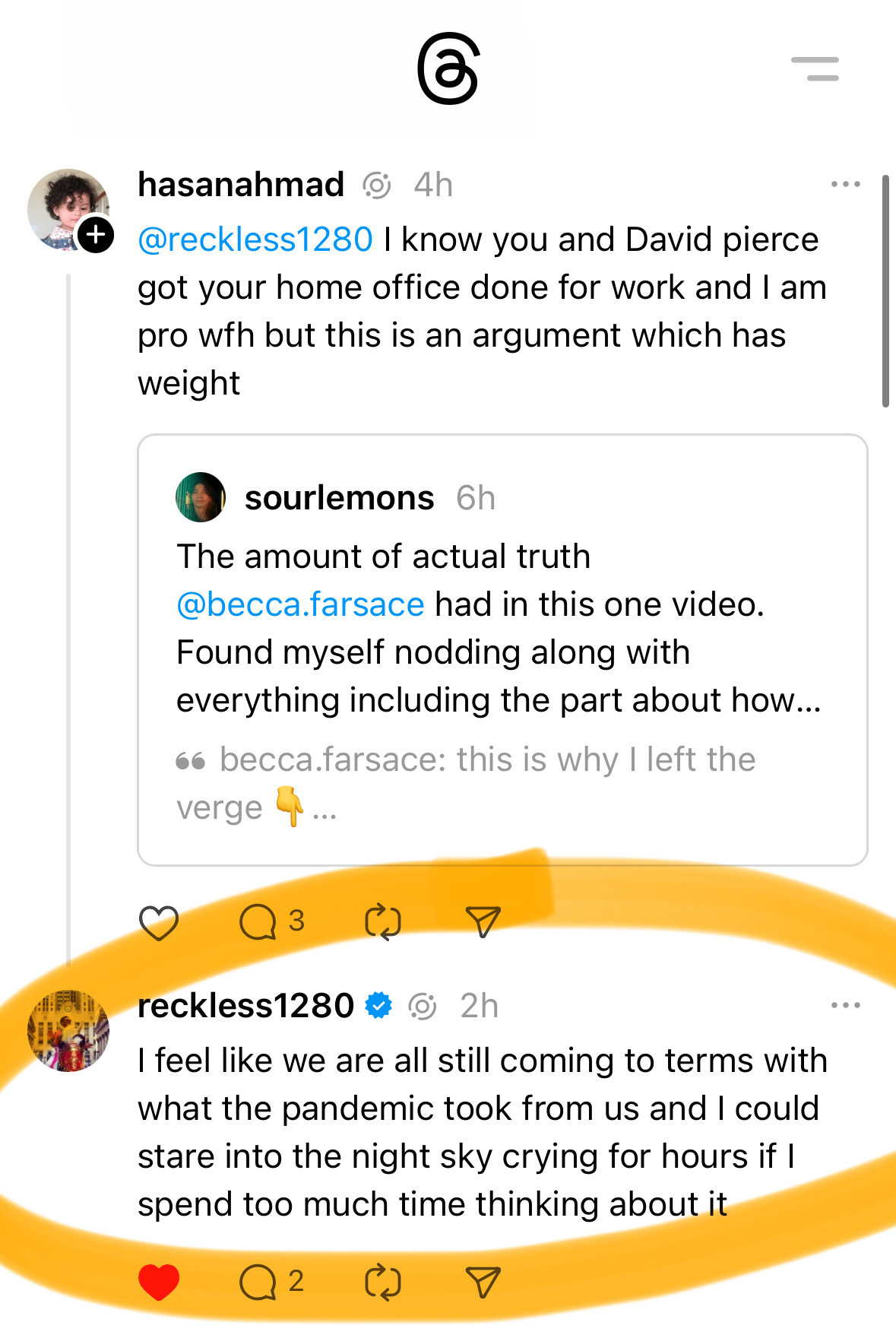Click the @becca.farsace mention link
896x1332 pixels.
pos(300,604)
